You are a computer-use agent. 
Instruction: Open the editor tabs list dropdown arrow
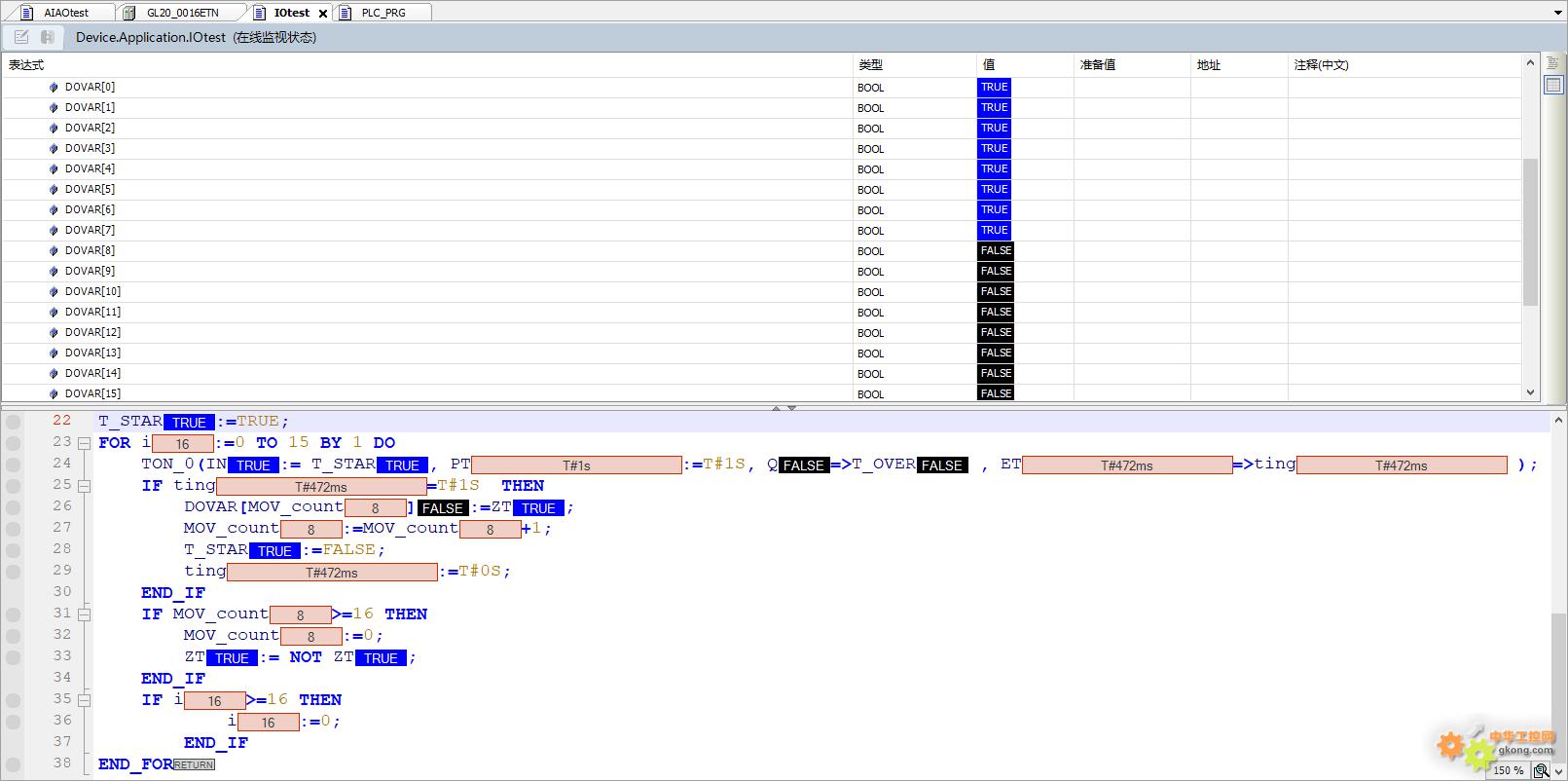point(1557,13)
